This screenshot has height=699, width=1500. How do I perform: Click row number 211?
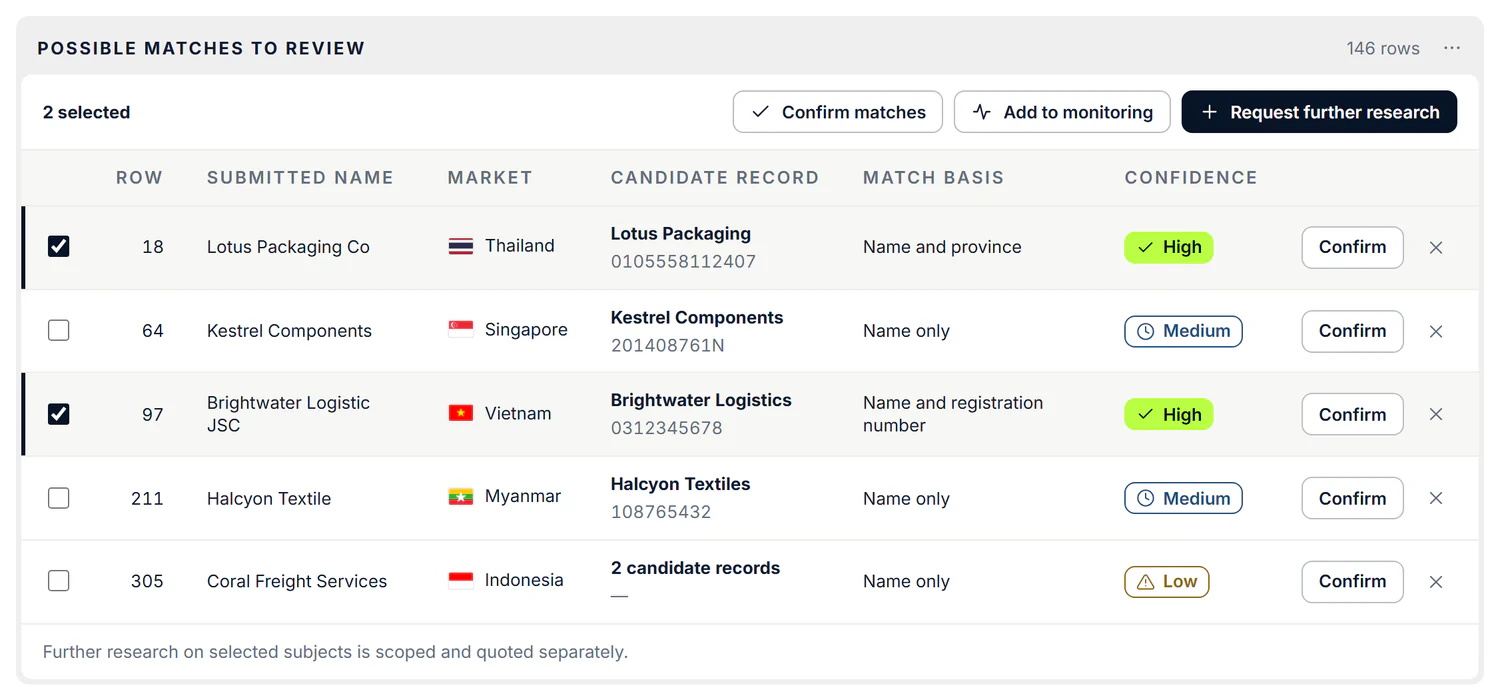pyautogui.click(x=147, y=498)
